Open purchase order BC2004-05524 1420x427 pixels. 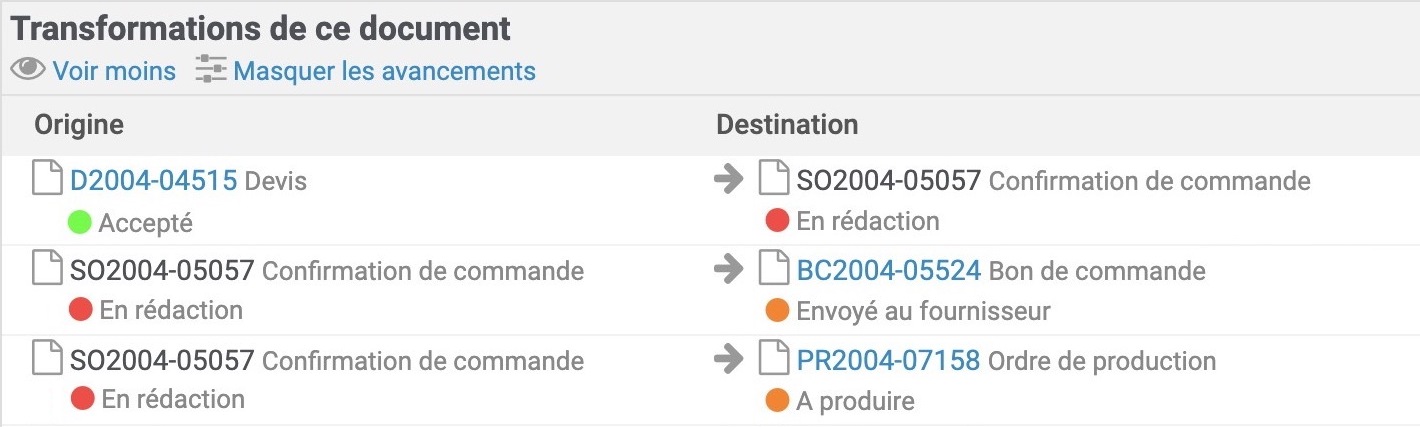coord(888,270)
